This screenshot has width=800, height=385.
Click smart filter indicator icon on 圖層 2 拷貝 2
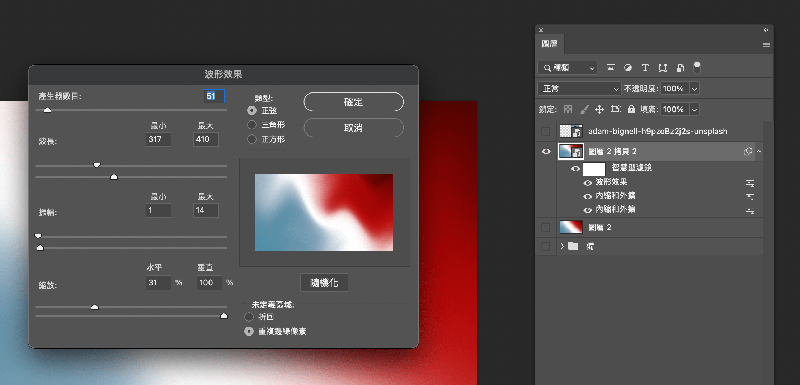tap(748, 151)
